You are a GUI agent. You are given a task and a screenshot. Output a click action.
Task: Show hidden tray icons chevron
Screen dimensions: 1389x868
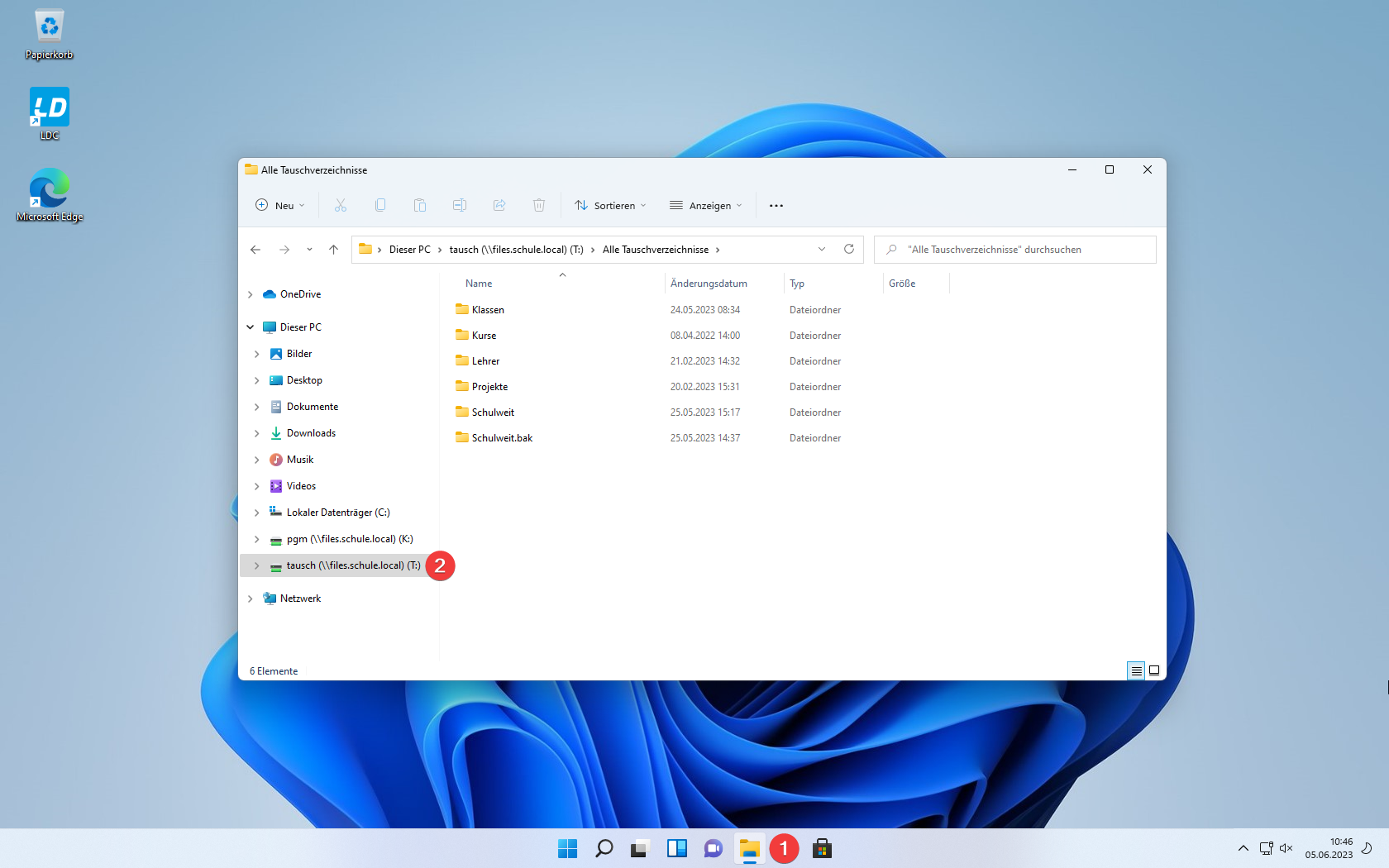pyautogui.click(x=1243, y=848)
